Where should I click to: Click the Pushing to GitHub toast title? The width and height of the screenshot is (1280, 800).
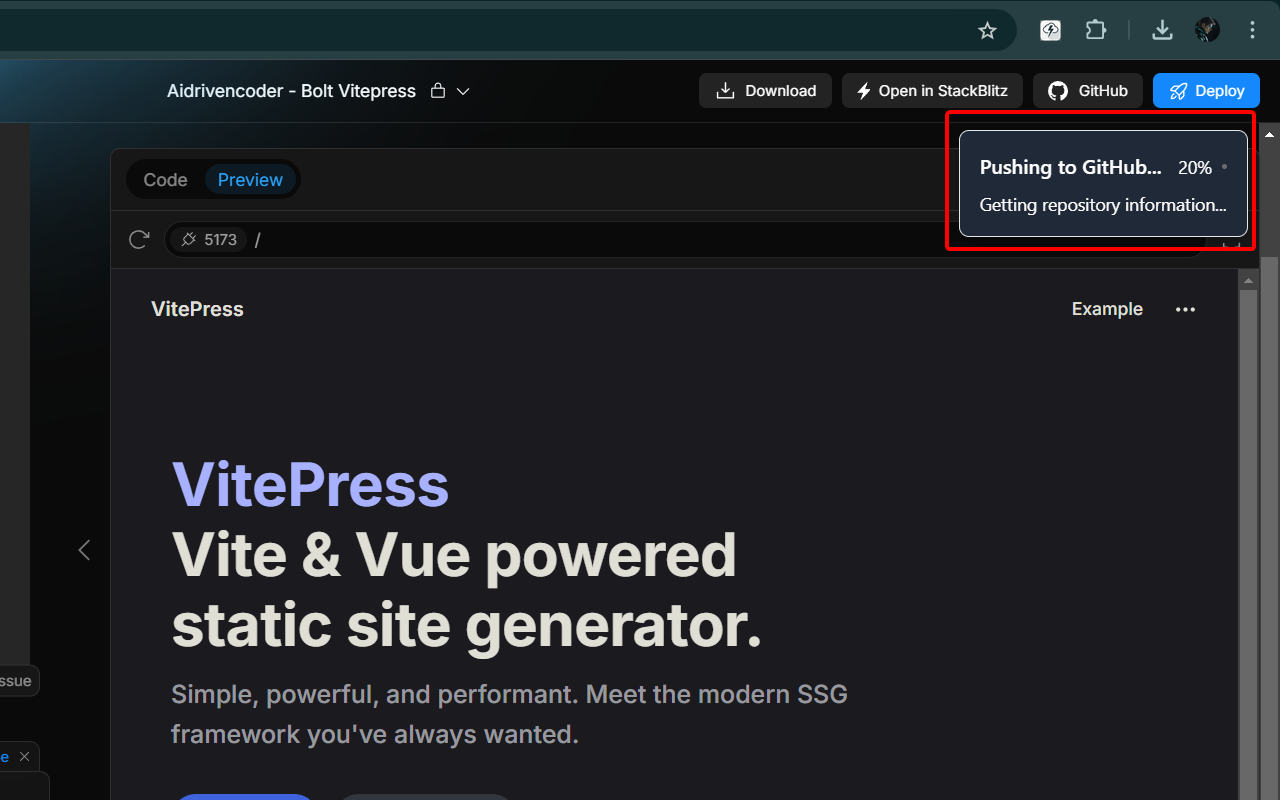(1070, 167)
